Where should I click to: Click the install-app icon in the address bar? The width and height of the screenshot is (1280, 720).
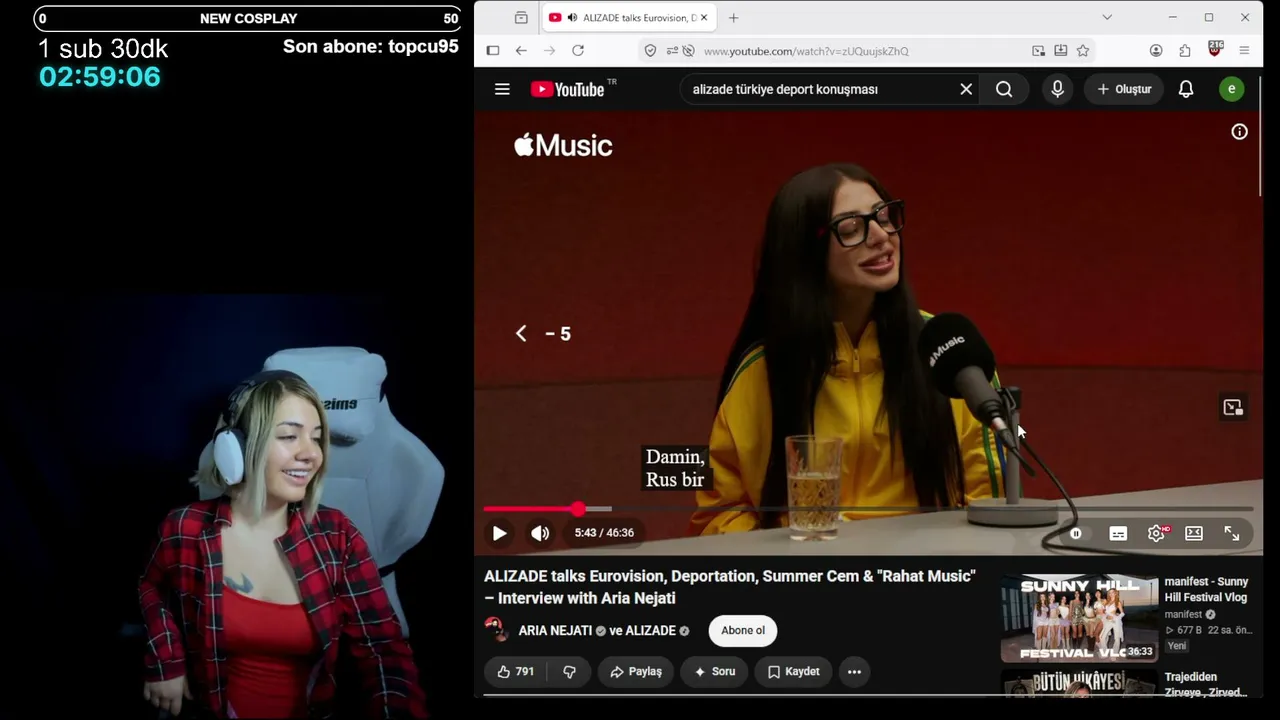1061,51
